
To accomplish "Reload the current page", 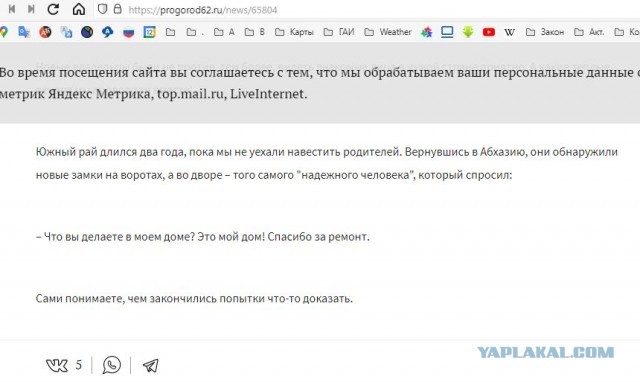I will pyautogui.click(x=53, y=9).
